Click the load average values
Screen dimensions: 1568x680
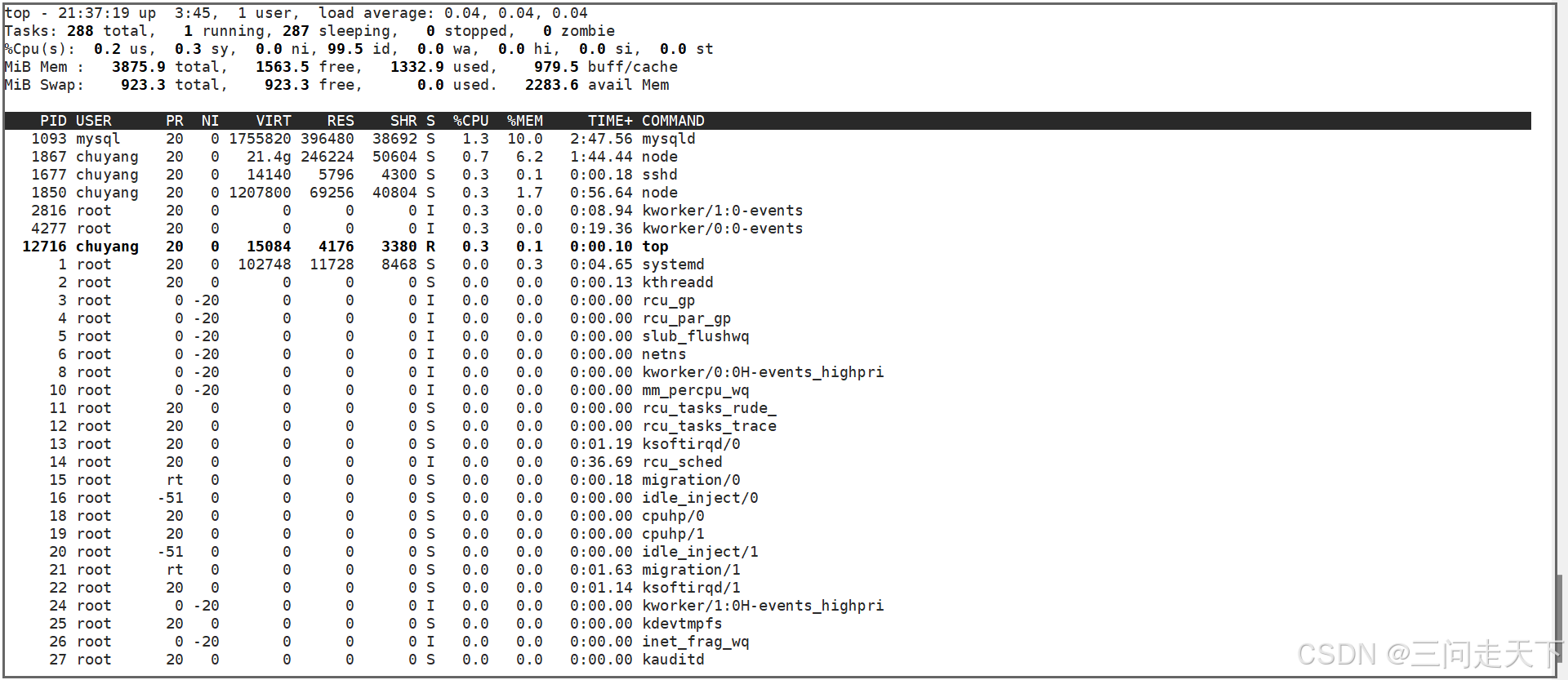point(516,13)
